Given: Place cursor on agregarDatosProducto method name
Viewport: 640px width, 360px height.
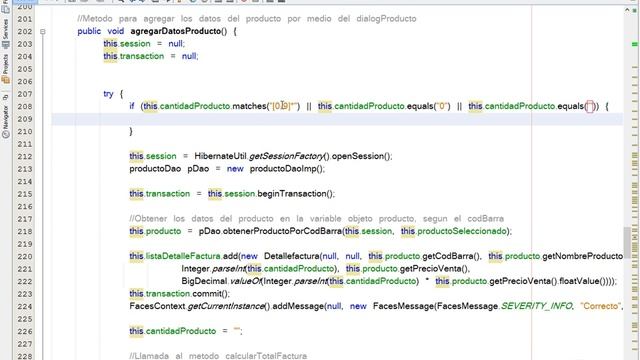Looking at the screenshot, I should click(176, 31).
